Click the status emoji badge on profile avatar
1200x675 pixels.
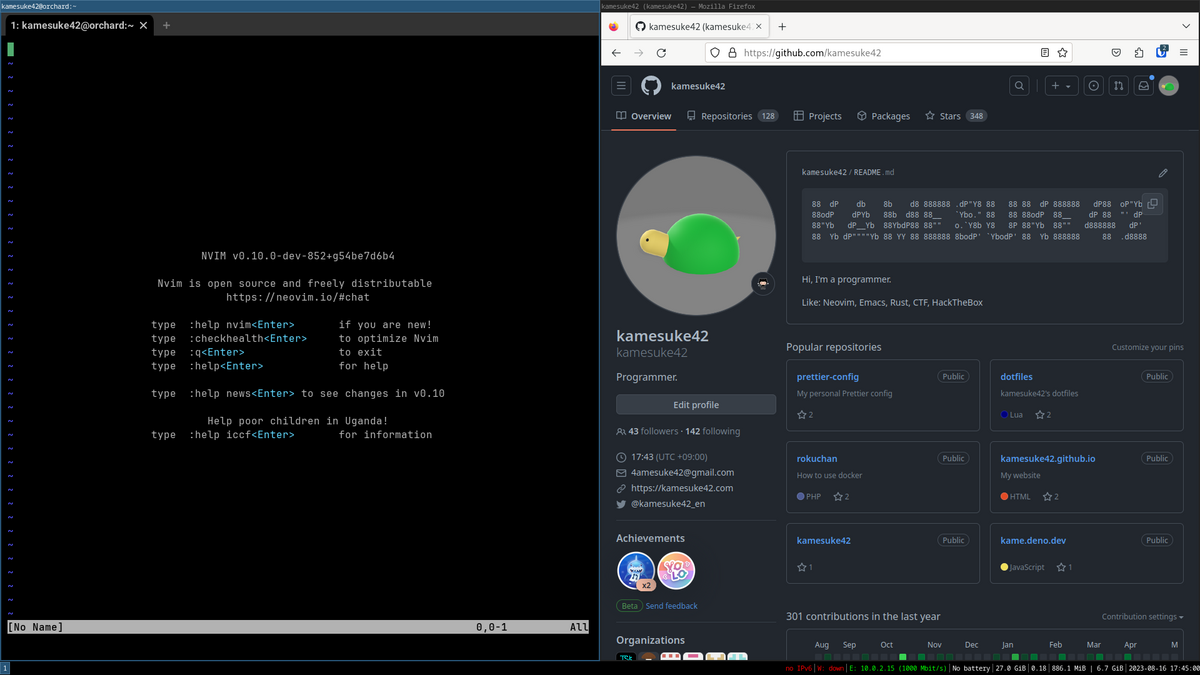pyautogui.click(x=763, y=284)
